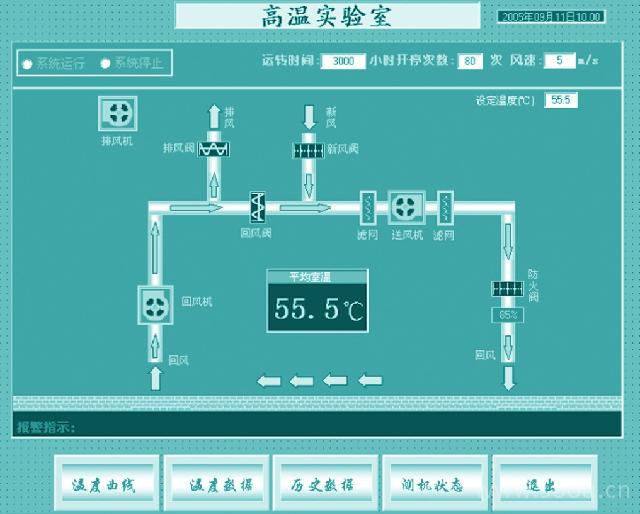Select the 系统运行 radio button

[x=26, y=63]
